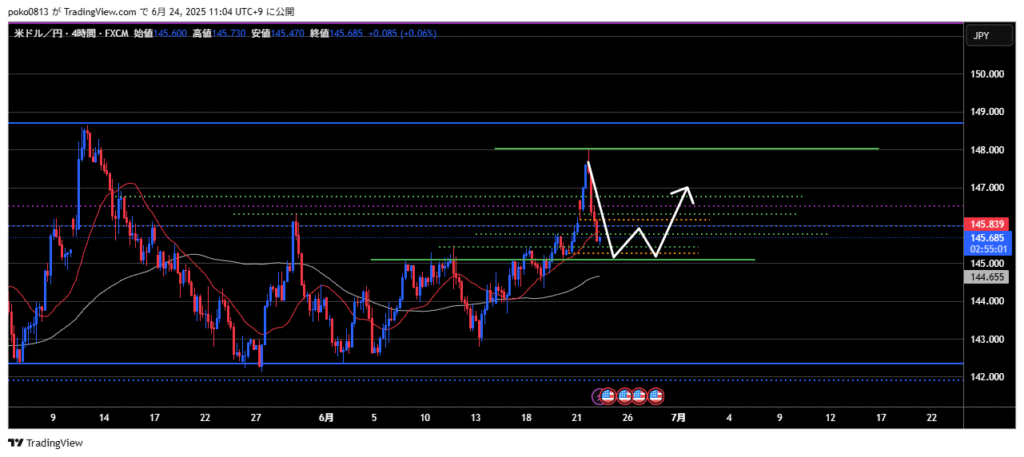
Task: Click the 7月 label on time axis
Action: click(678, 415)
